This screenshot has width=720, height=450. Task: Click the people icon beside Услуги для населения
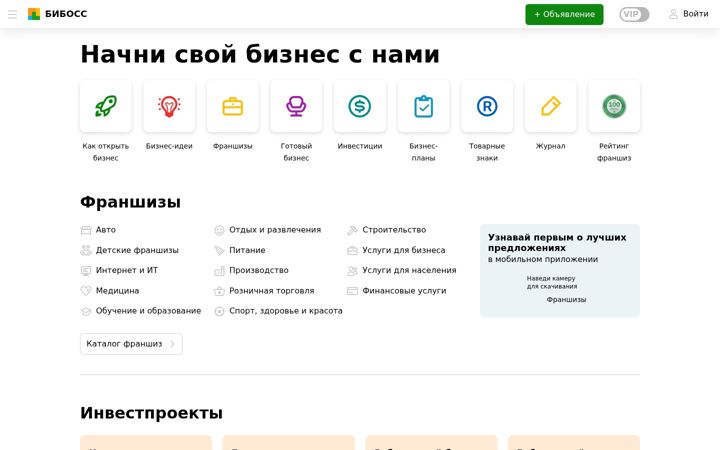click(x=352, y=270)
